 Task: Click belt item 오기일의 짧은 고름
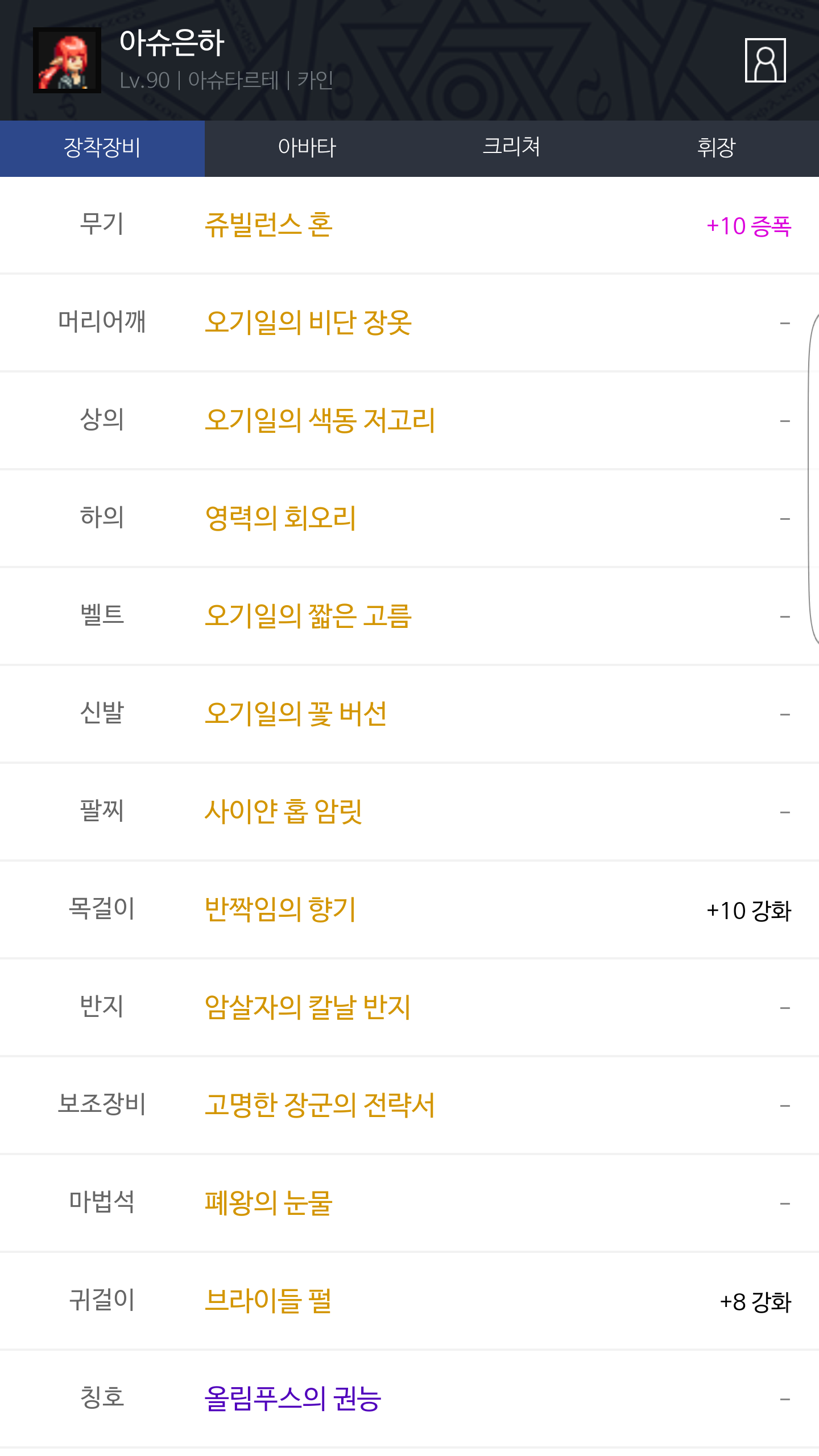coord(308,617)
